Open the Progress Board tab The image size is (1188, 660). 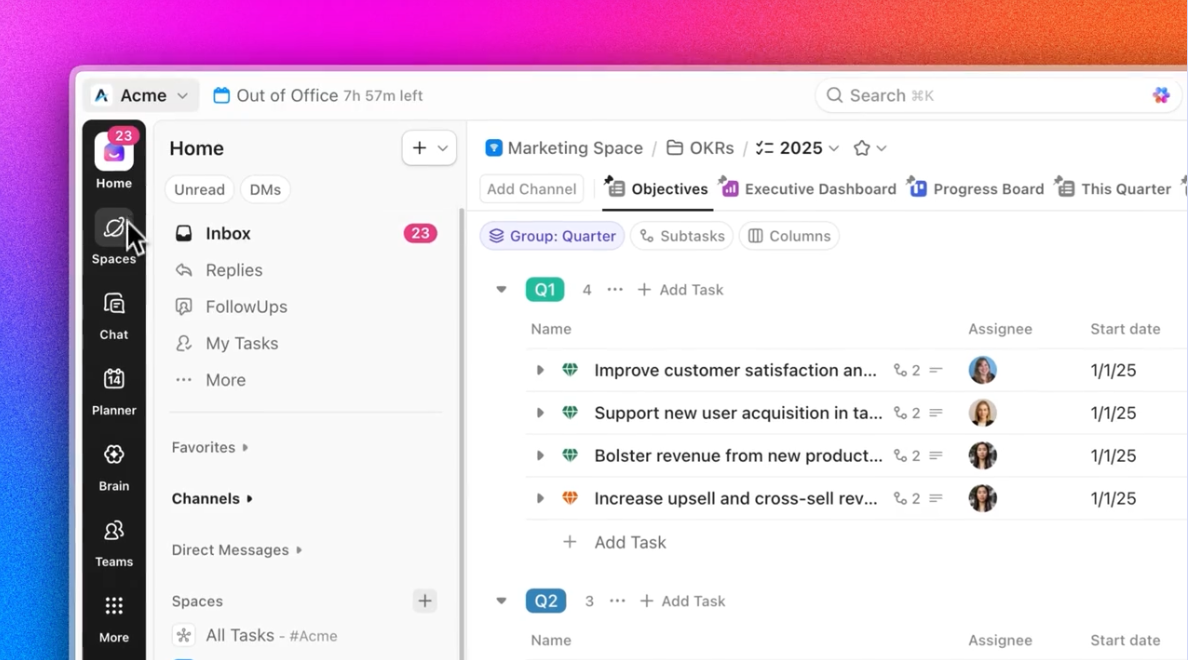[x=987, y=188]
